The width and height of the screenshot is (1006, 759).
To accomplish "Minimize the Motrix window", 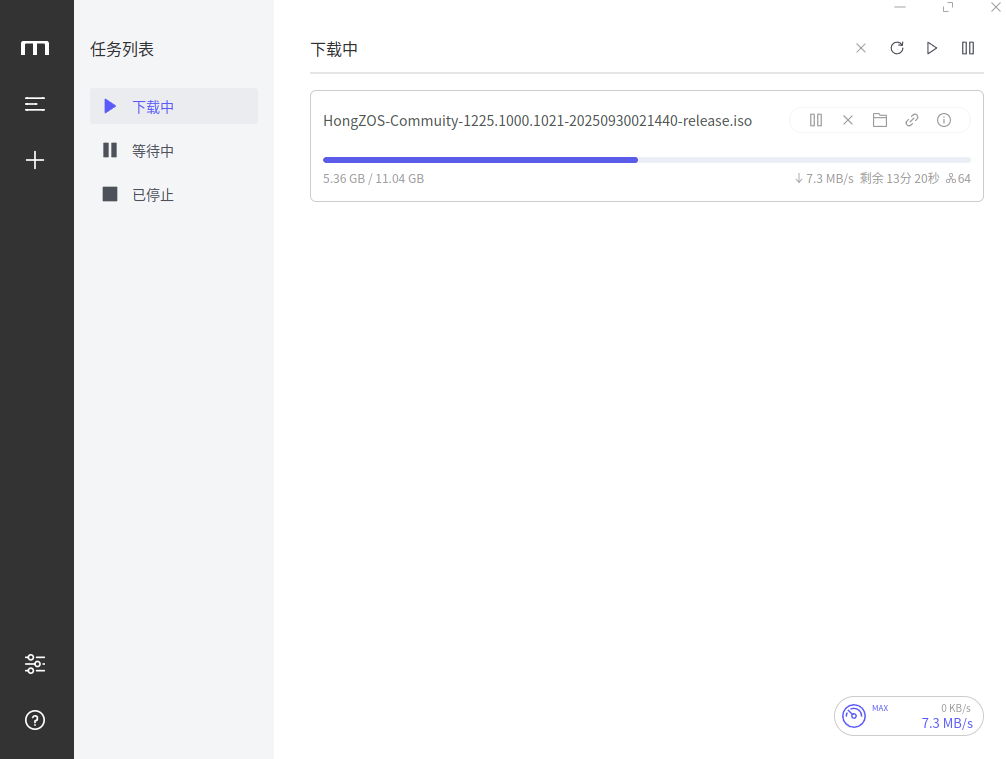I will (x=900, y=7).
